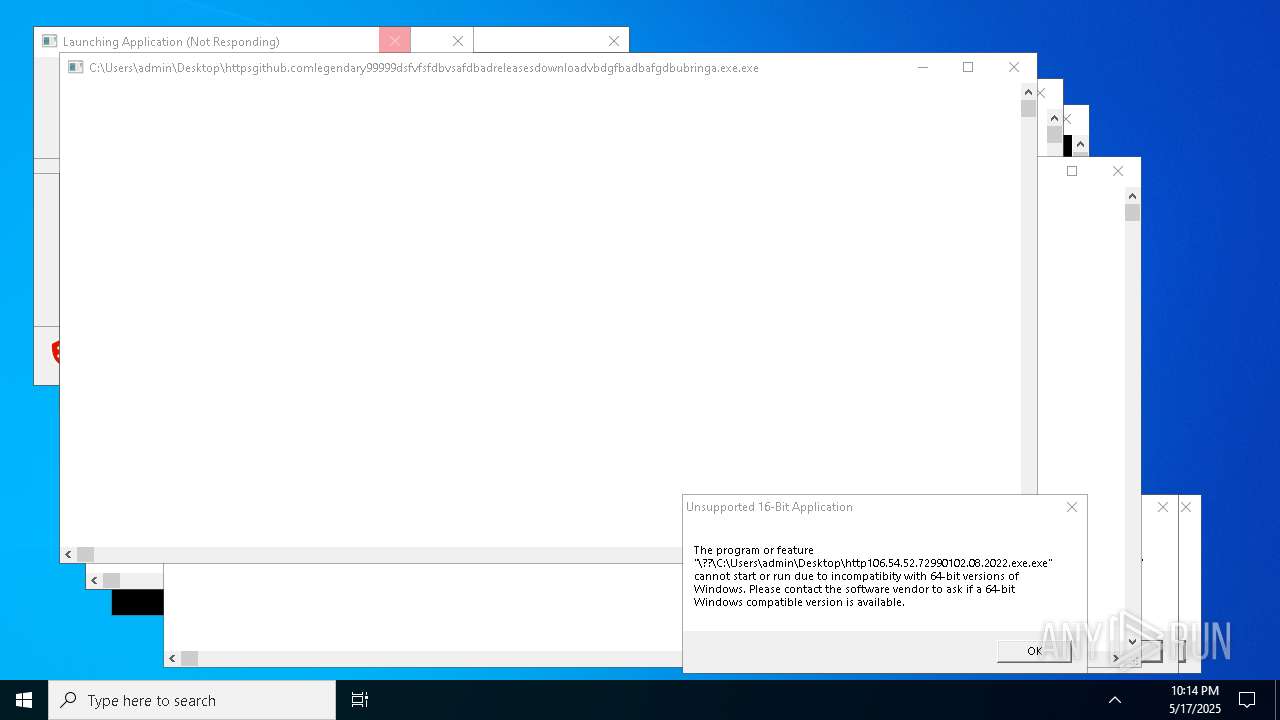Open the Windows Start menu
The image size is (1280, 720).
[24, 700]
